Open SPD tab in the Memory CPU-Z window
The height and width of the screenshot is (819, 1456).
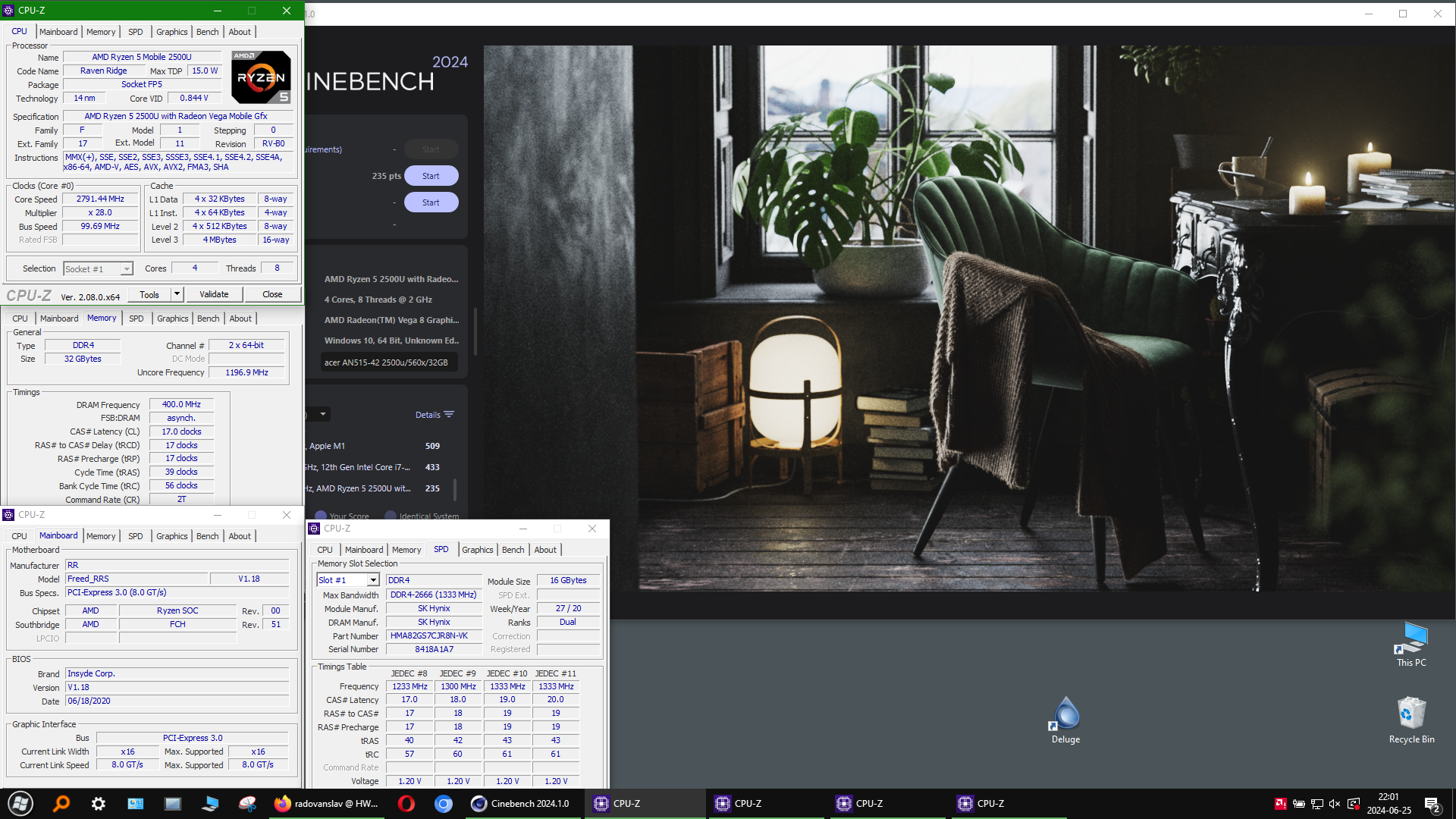[136, 318]
